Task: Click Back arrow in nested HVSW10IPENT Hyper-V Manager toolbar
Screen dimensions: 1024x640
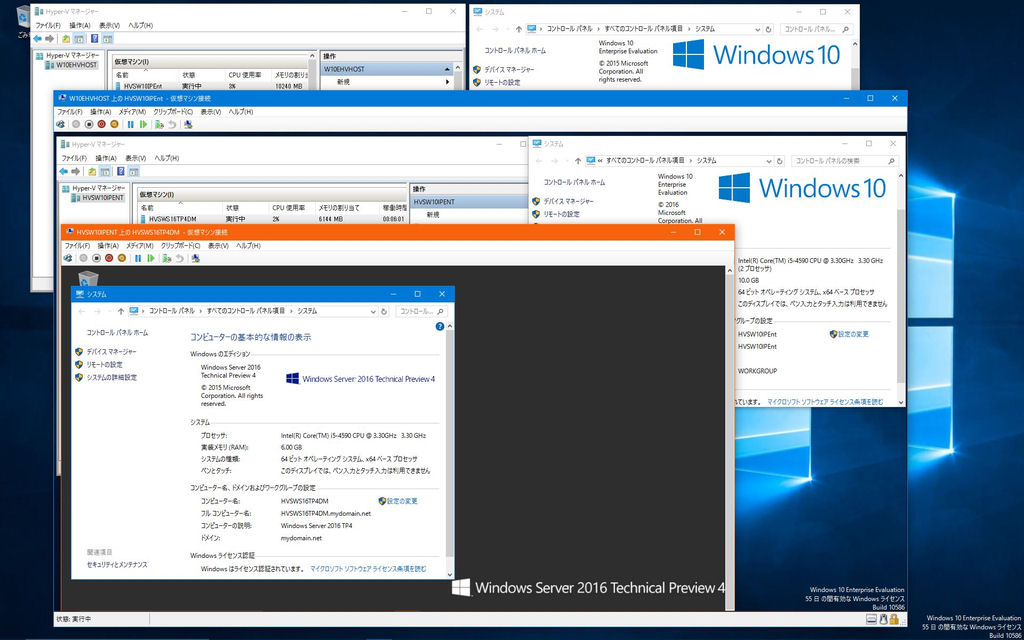Action: point(63,172)
